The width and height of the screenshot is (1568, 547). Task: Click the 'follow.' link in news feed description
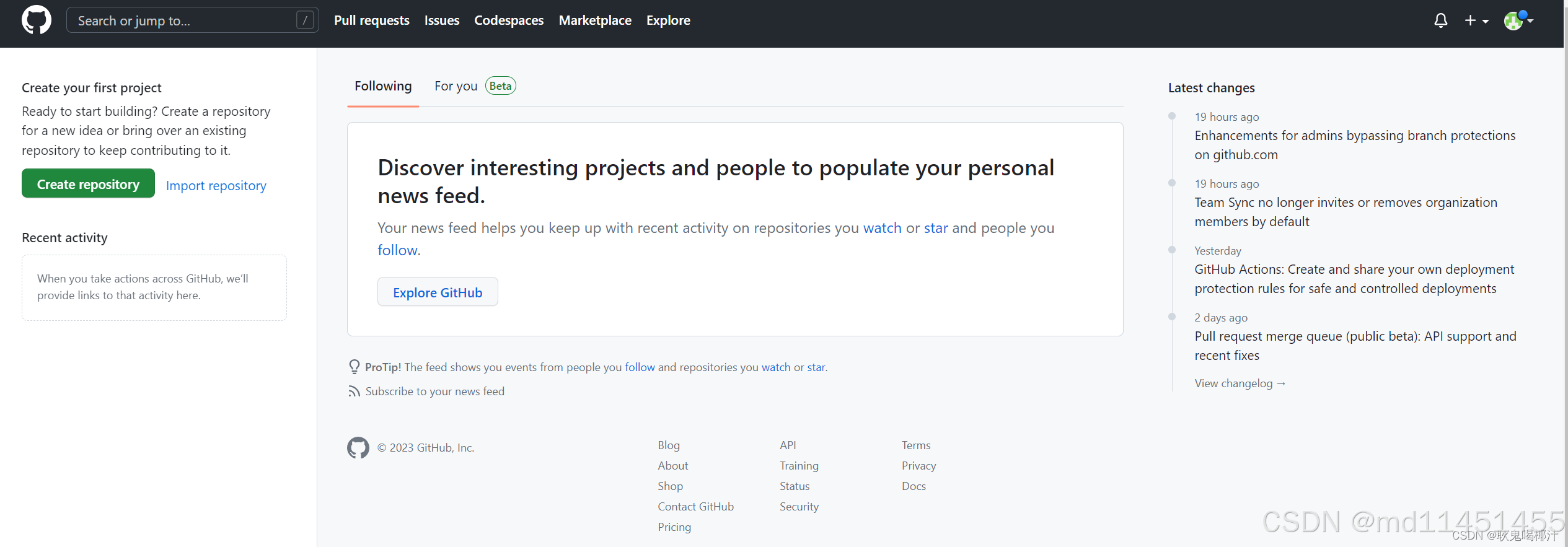(x=399, y=250)
